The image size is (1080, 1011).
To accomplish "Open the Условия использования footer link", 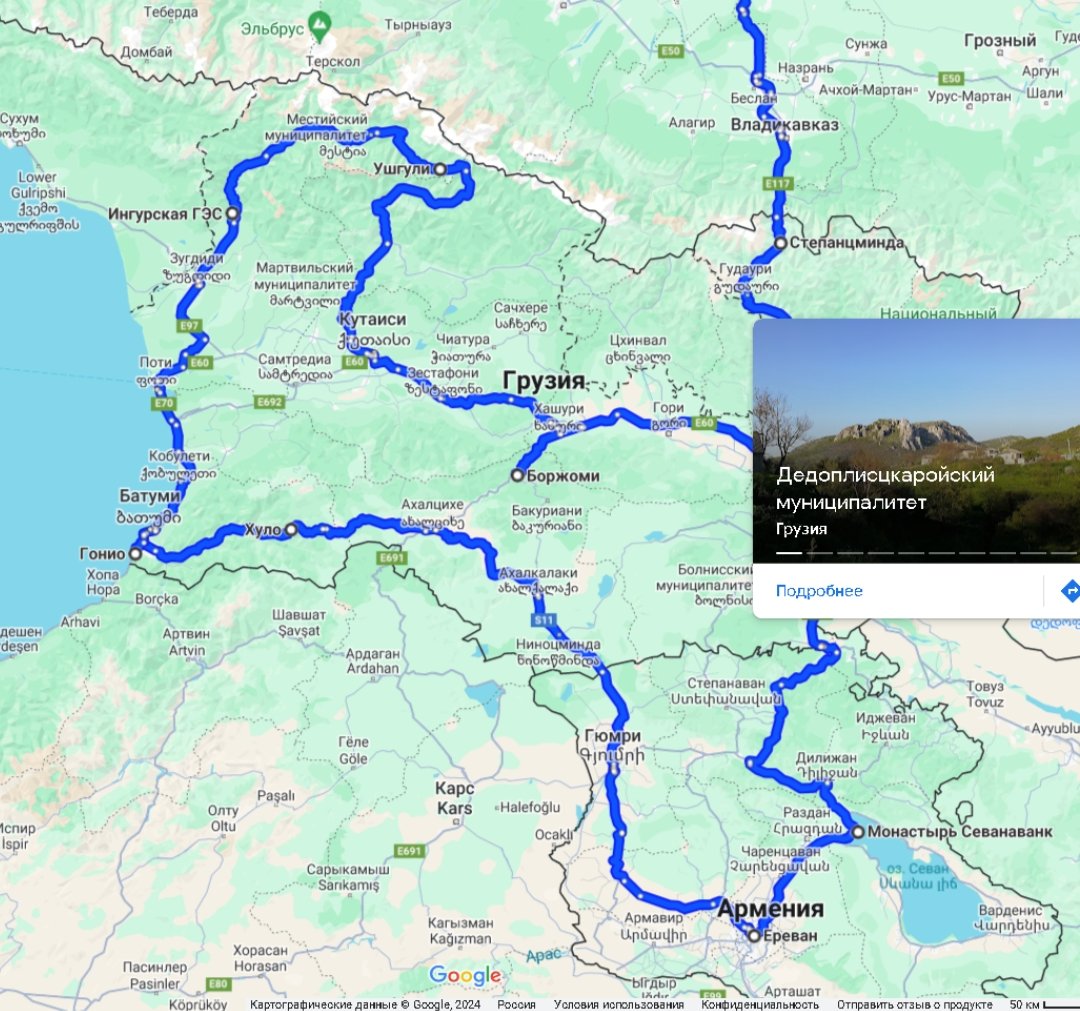I will (619, 1005).
